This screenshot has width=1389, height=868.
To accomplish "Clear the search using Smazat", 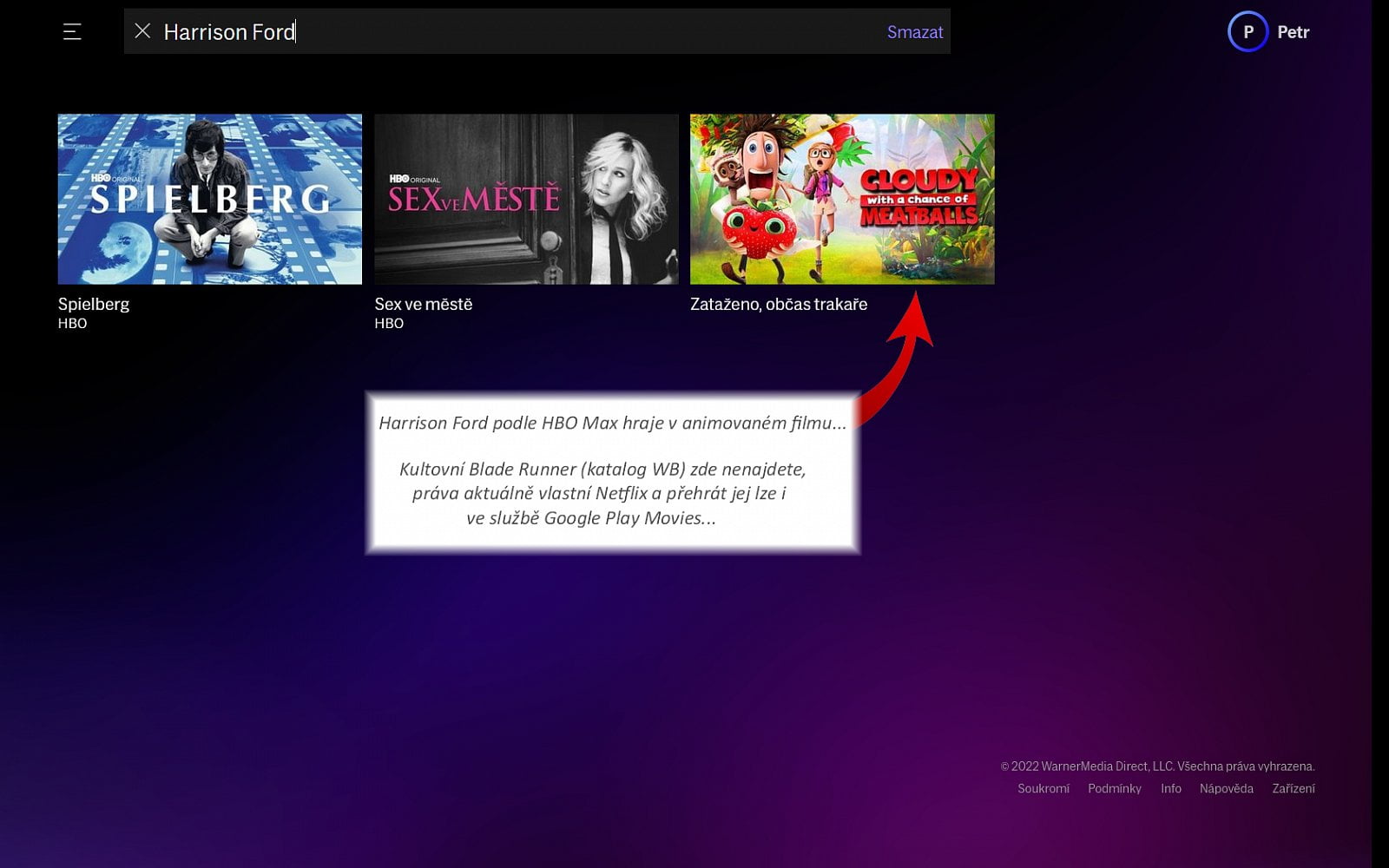I will (915, 32).
